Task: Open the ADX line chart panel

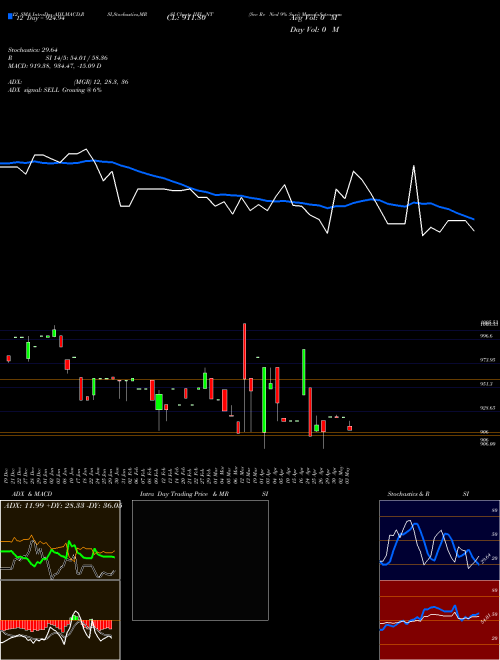Action: [x=60, y=540]
